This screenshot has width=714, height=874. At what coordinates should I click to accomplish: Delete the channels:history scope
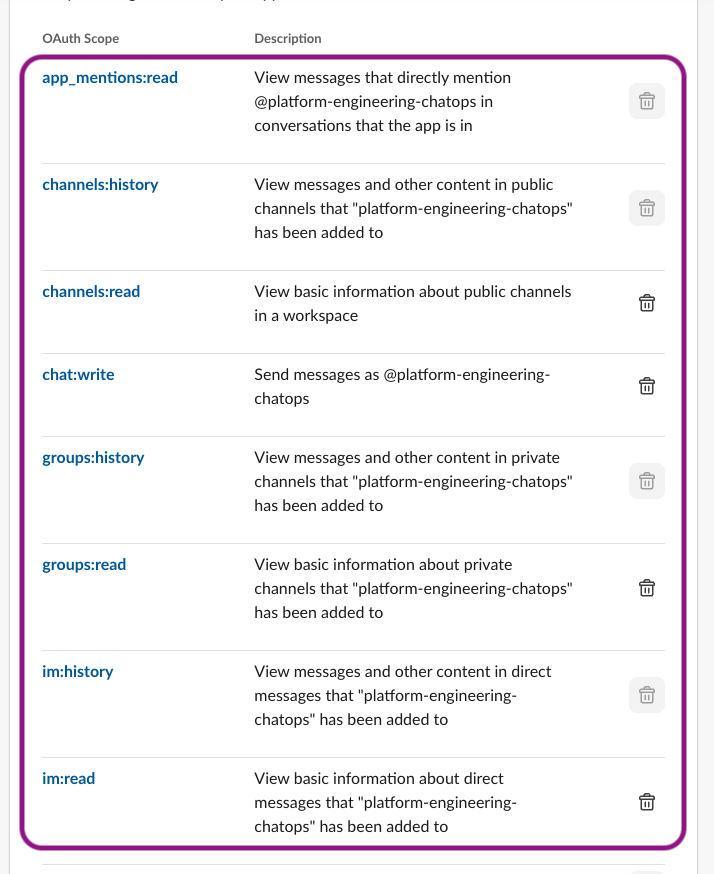[x=646, y=208]
